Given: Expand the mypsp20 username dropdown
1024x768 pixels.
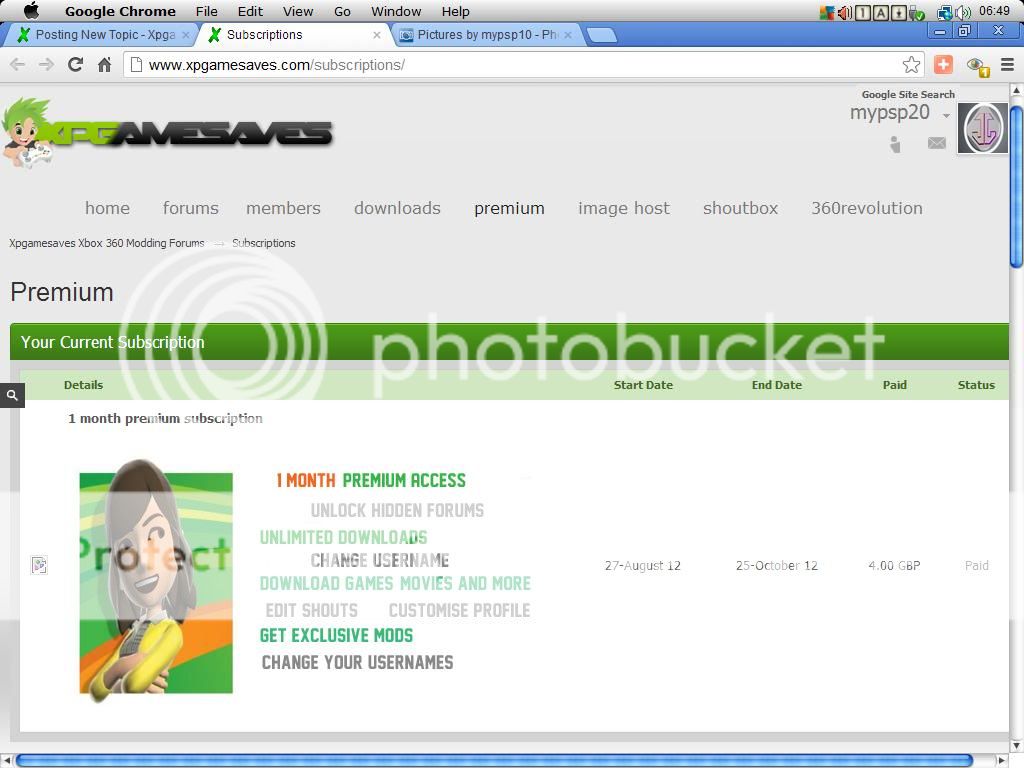Looking at the screenshot, I should [x=946, y=116].
